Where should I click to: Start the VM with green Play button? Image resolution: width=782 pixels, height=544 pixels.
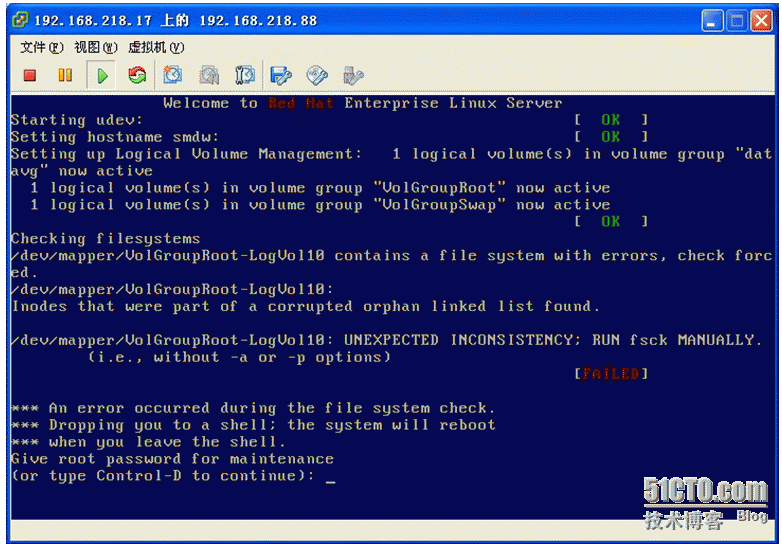[x=102, y=76]
